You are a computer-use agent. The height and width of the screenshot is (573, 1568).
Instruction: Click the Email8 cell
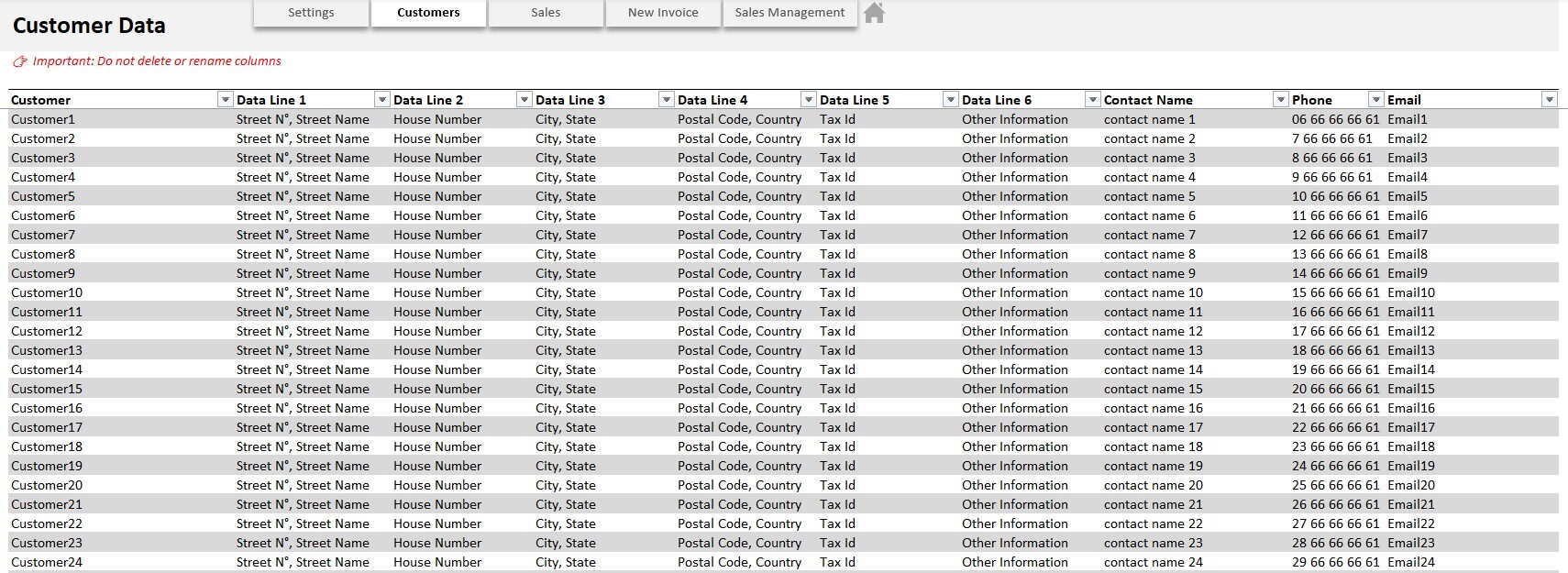pyautogui.click(x=1471, y=254)
